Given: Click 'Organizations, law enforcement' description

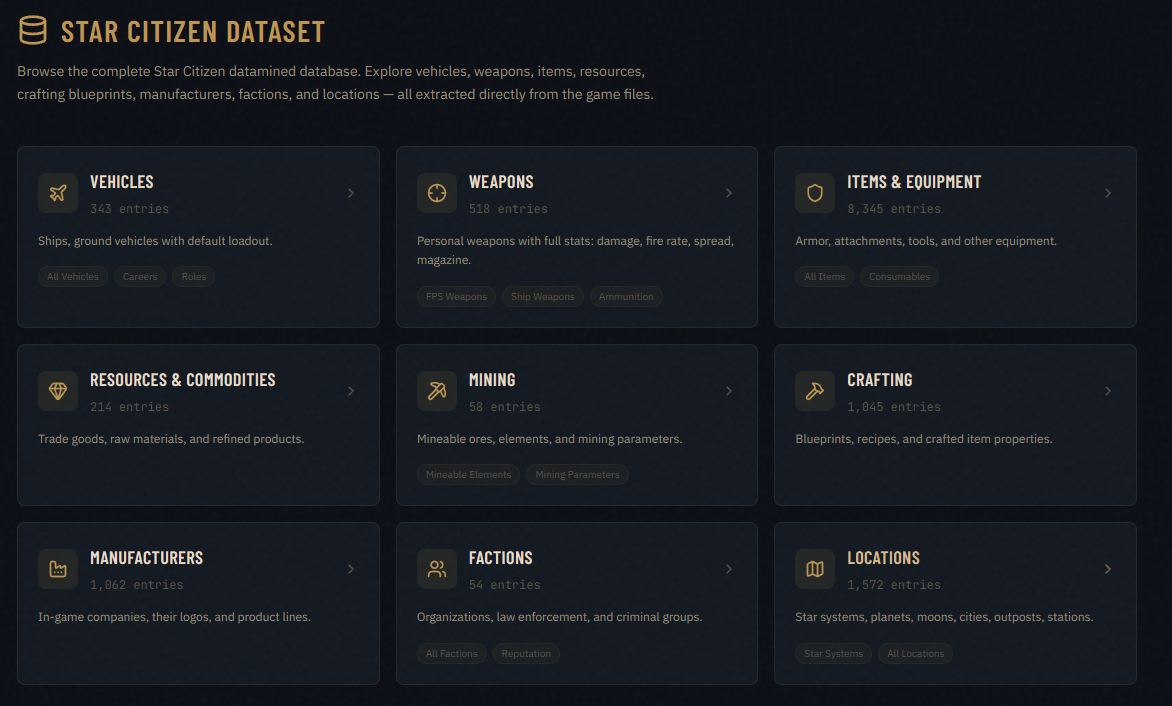Looking at the screenshot, I should (x=559, y=617).
